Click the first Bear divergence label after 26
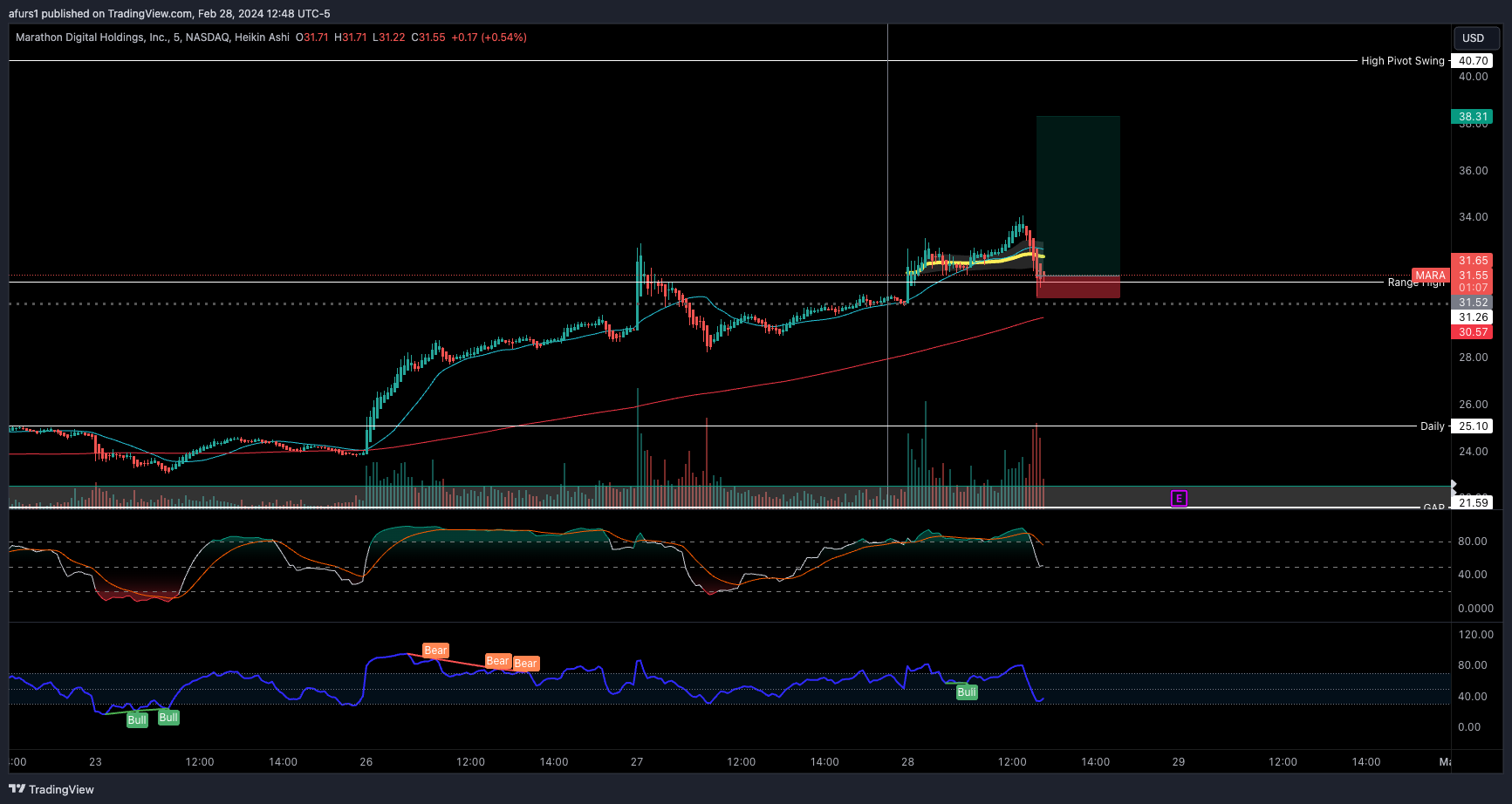This screenshot has width=1512, height=804. [x=435, y=651]
